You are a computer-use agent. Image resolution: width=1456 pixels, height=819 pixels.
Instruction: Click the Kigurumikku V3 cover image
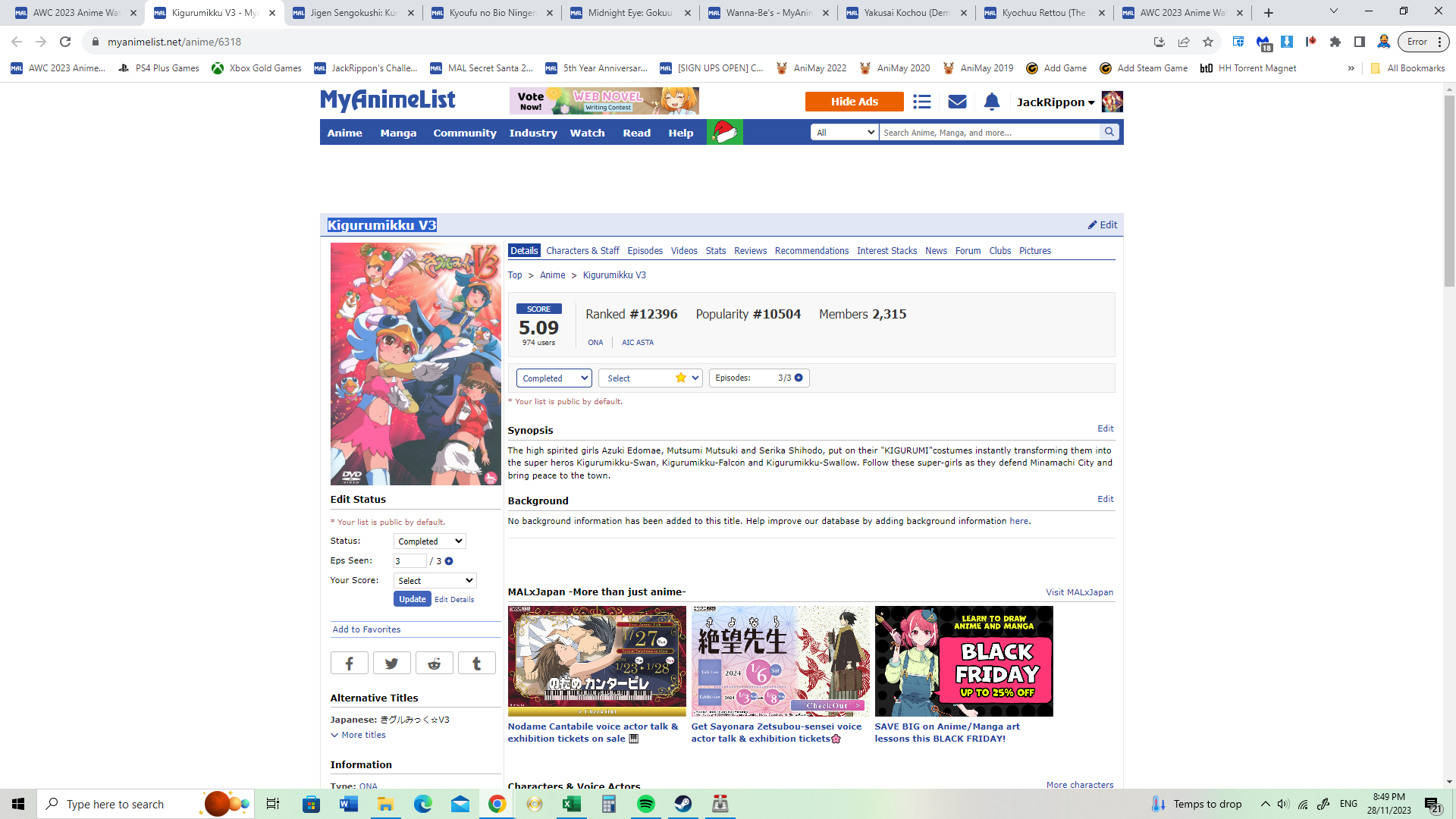[x=416, y=364]
